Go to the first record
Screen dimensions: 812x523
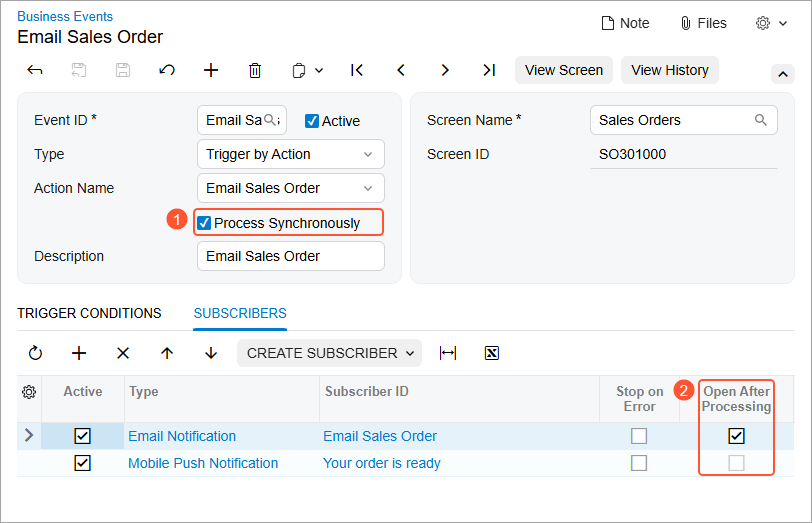[357, 70]
